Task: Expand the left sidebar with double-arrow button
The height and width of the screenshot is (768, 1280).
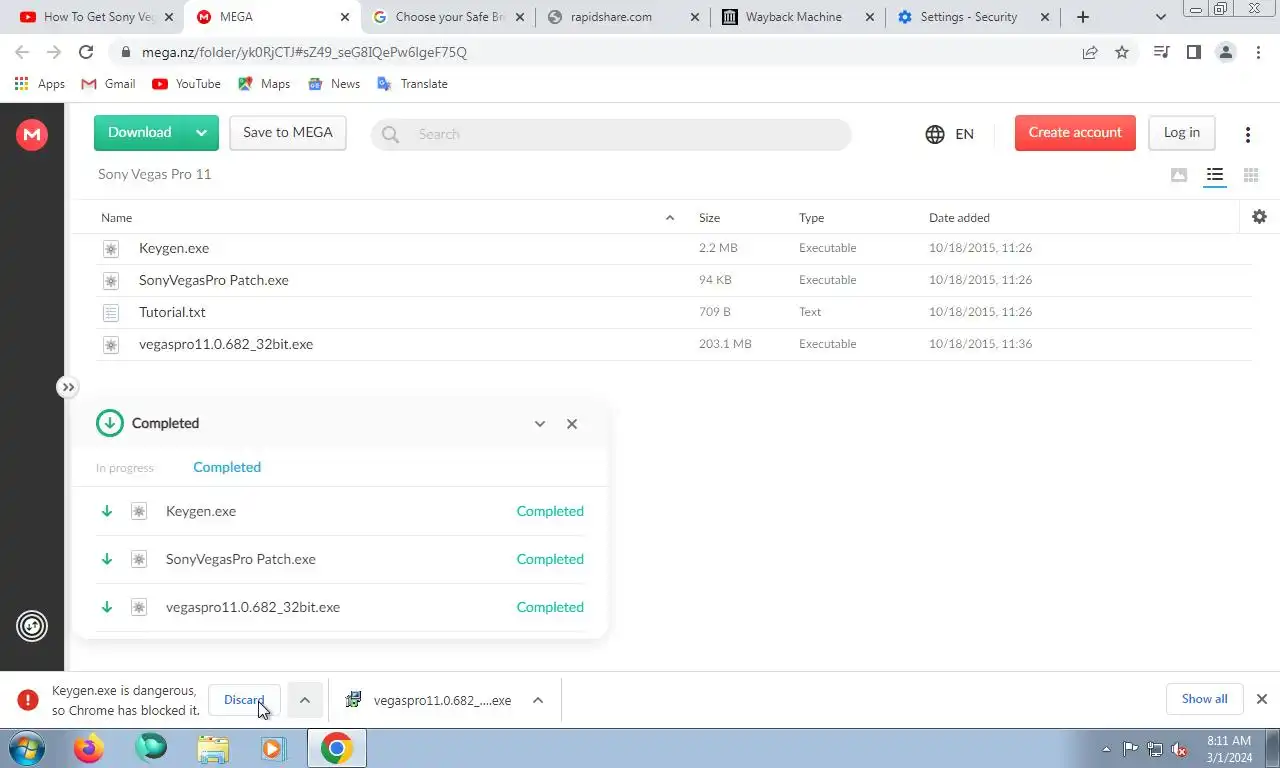Action: pos(67,387)
